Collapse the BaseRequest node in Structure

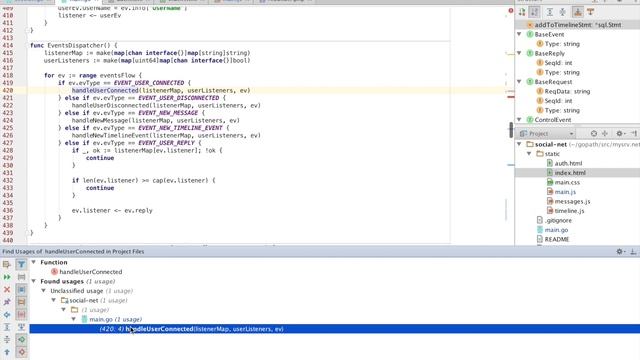click(520, 82)
